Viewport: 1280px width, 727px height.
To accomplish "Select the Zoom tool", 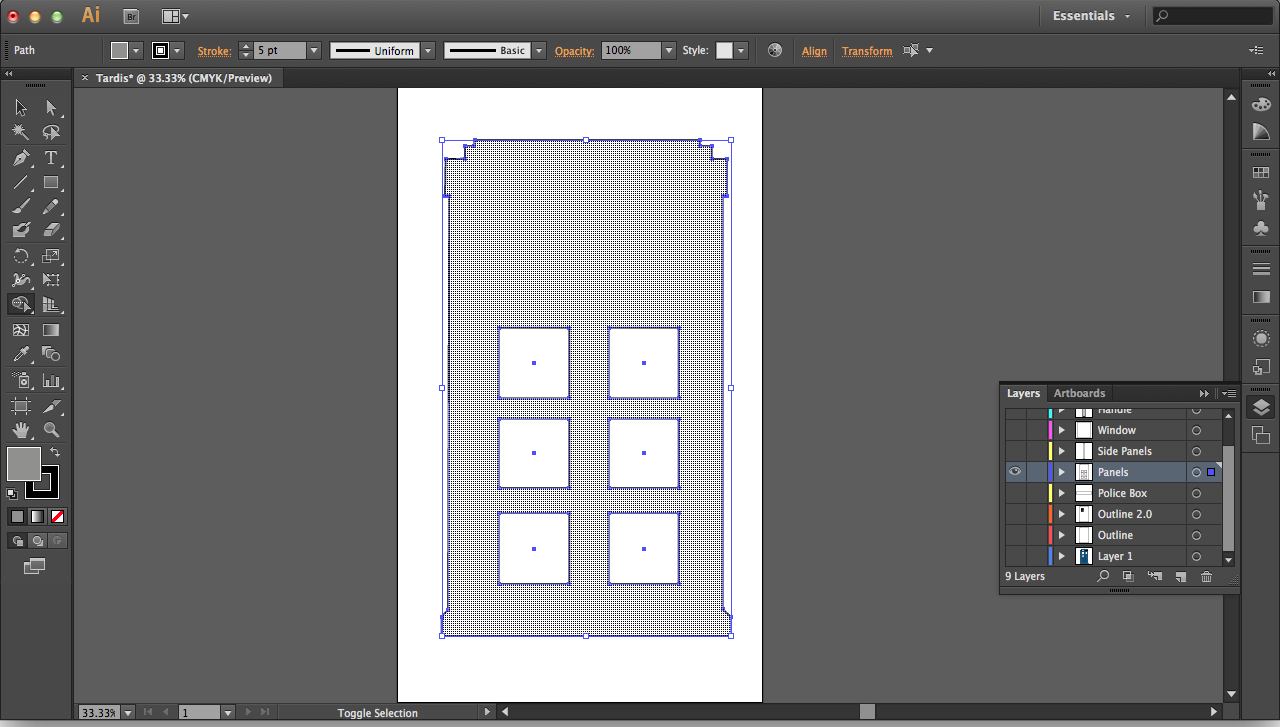I will click(51, 430).
